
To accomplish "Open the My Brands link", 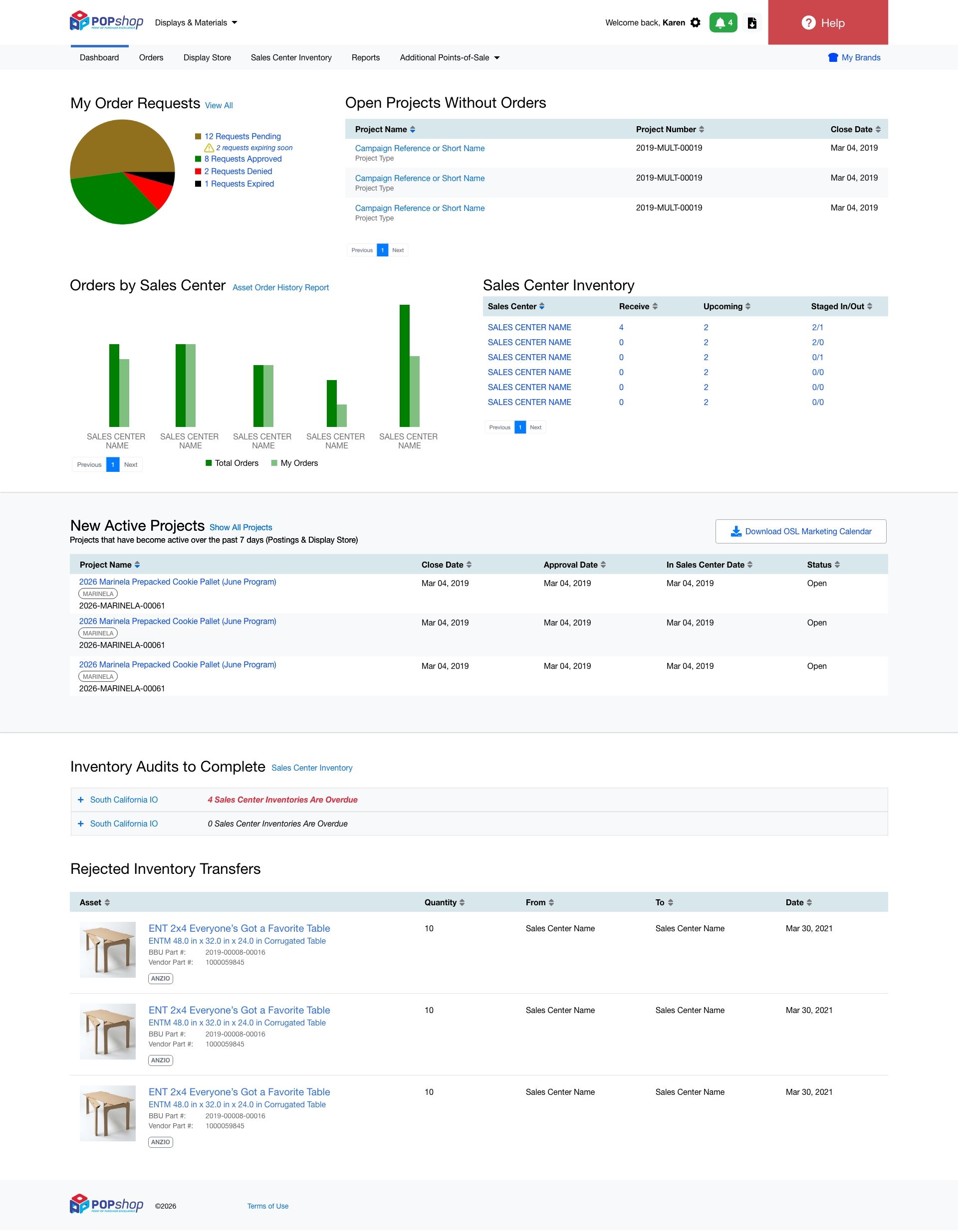I will click(854, 57).
